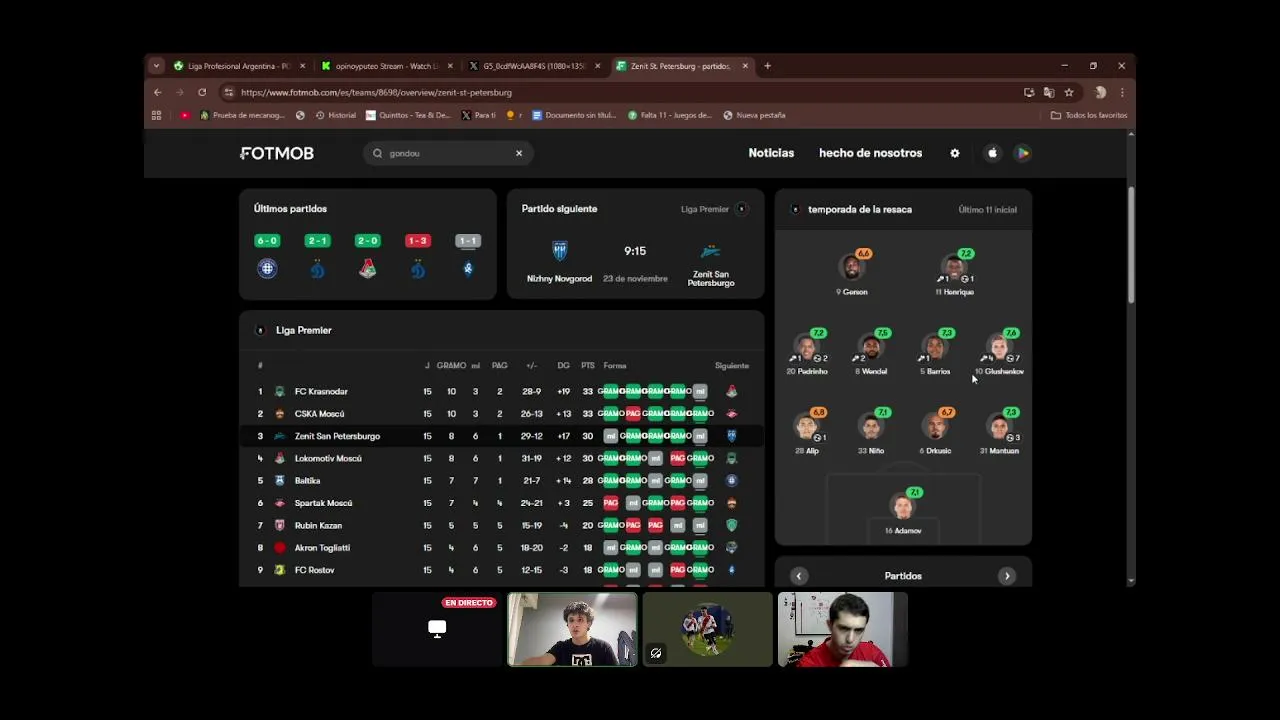
Task: Reload the current page
Action: (202, 92)
